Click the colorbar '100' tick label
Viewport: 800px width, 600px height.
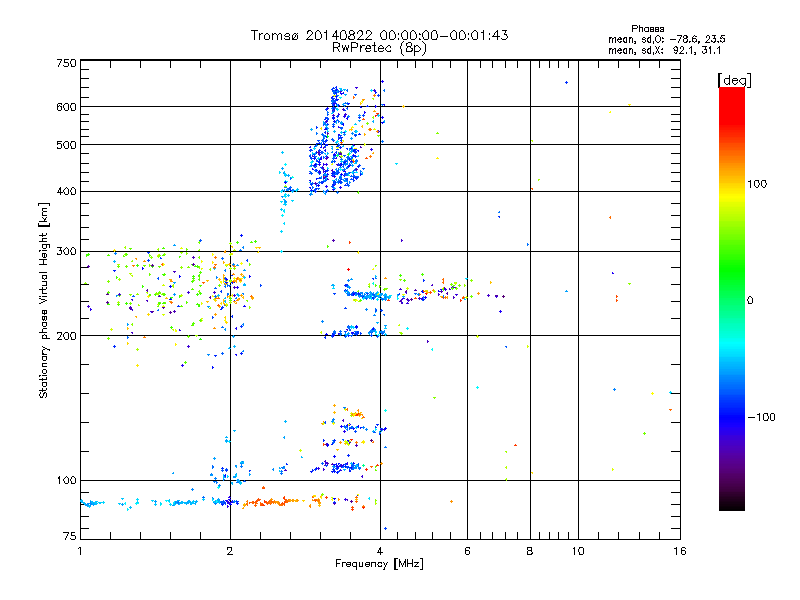(x=757, y=184)
